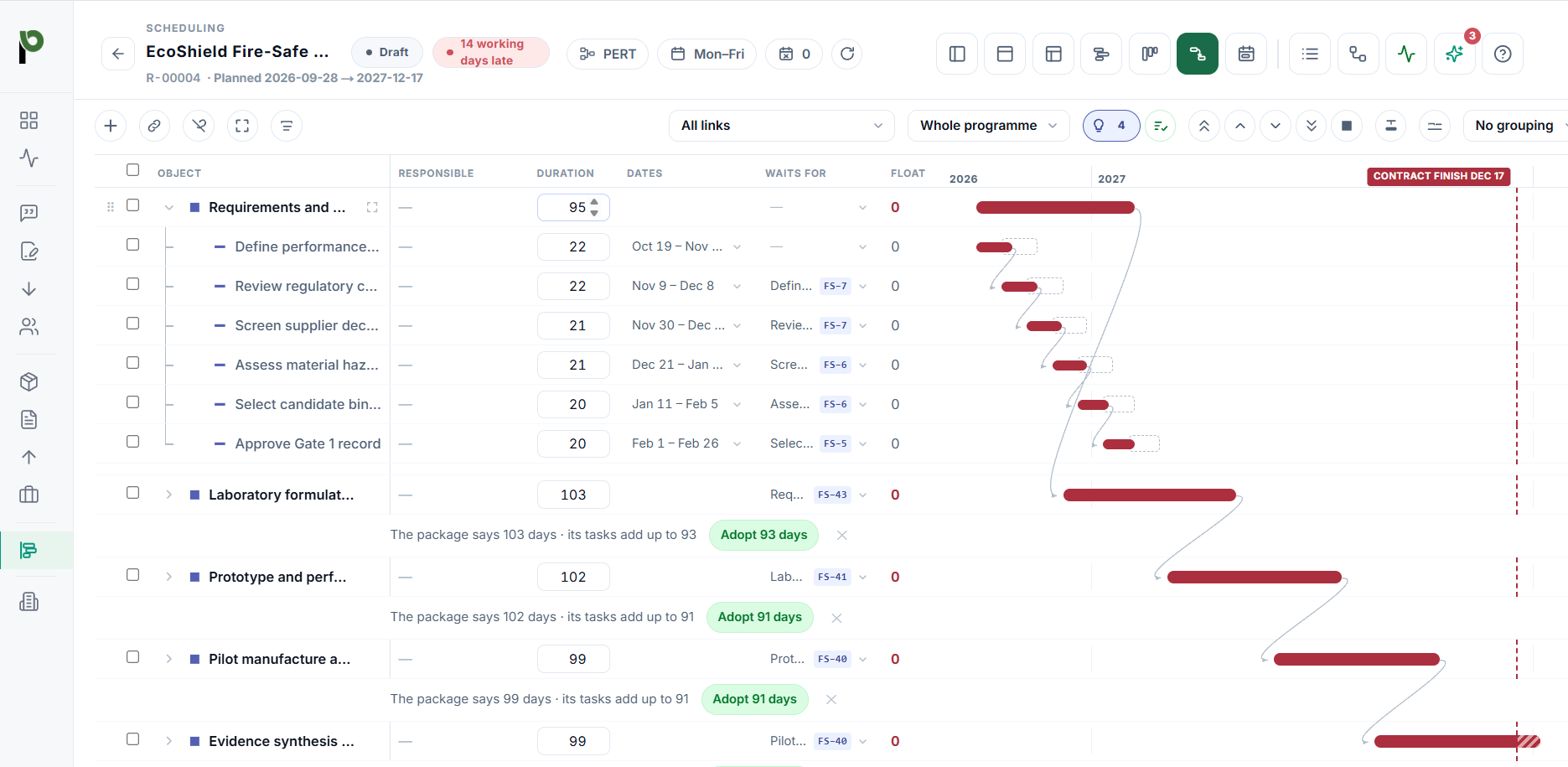Check the Define performance... row checkbox
This screenshot has height=767, width=1568.
132,245
